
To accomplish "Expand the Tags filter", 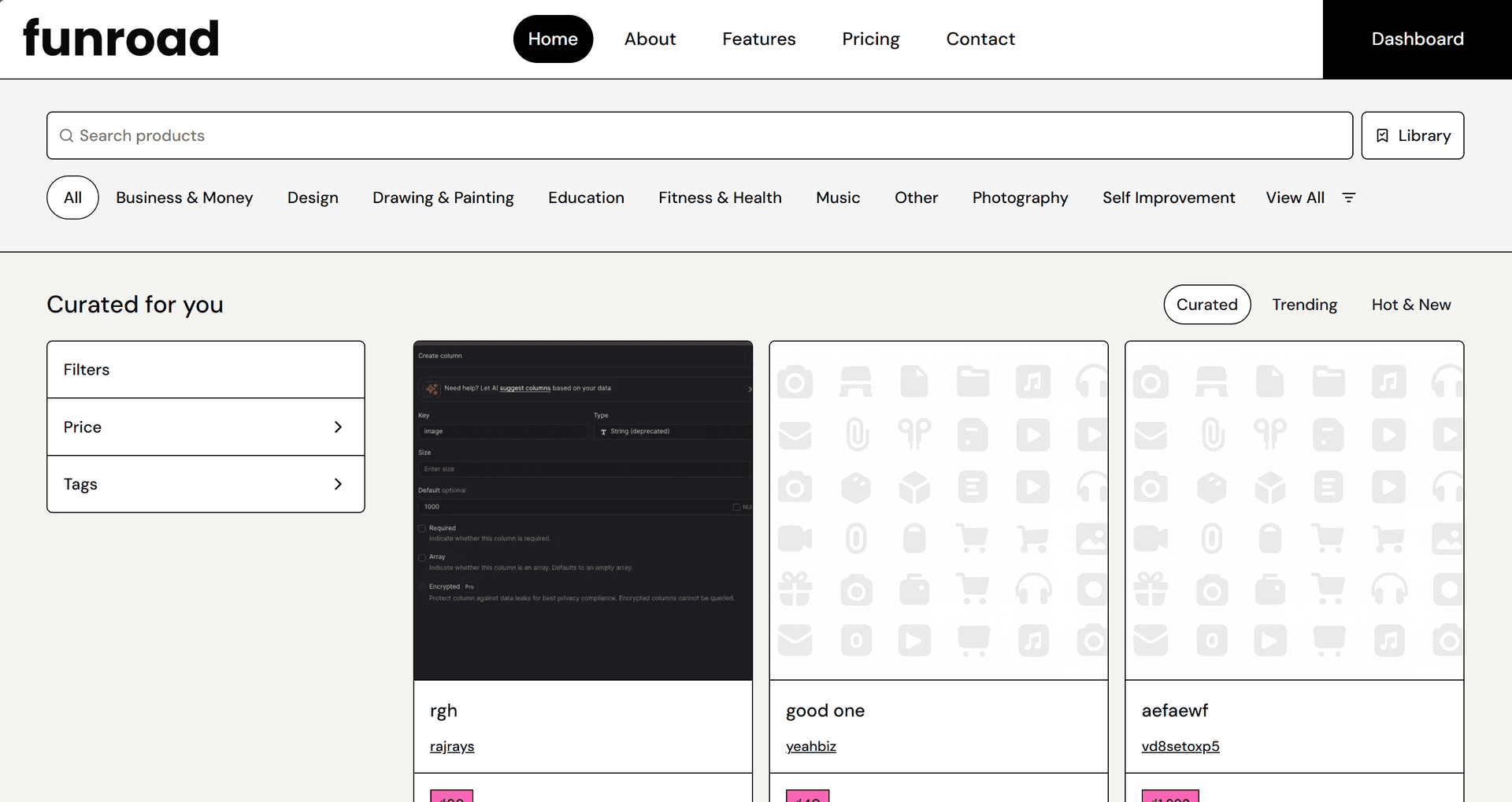I will click(x=206, y=484).
